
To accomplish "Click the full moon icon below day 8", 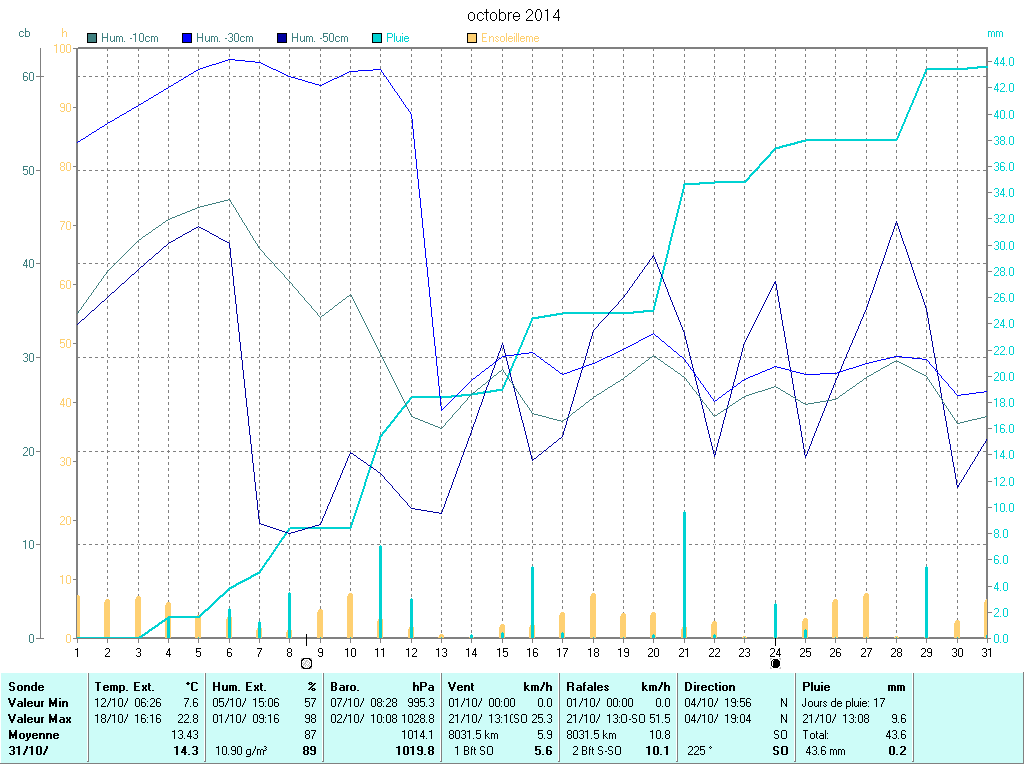I will pyautogui.click(x=306, y=663).
